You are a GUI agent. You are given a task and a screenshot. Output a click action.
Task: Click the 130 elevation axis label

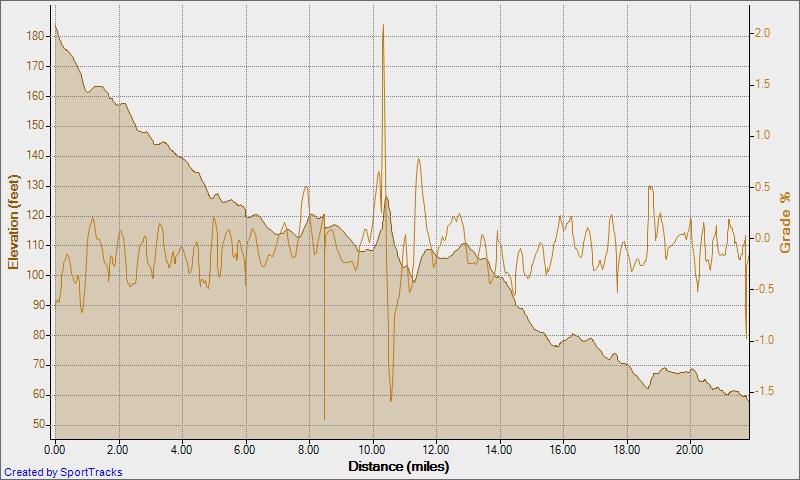click(x=36, y=186)
